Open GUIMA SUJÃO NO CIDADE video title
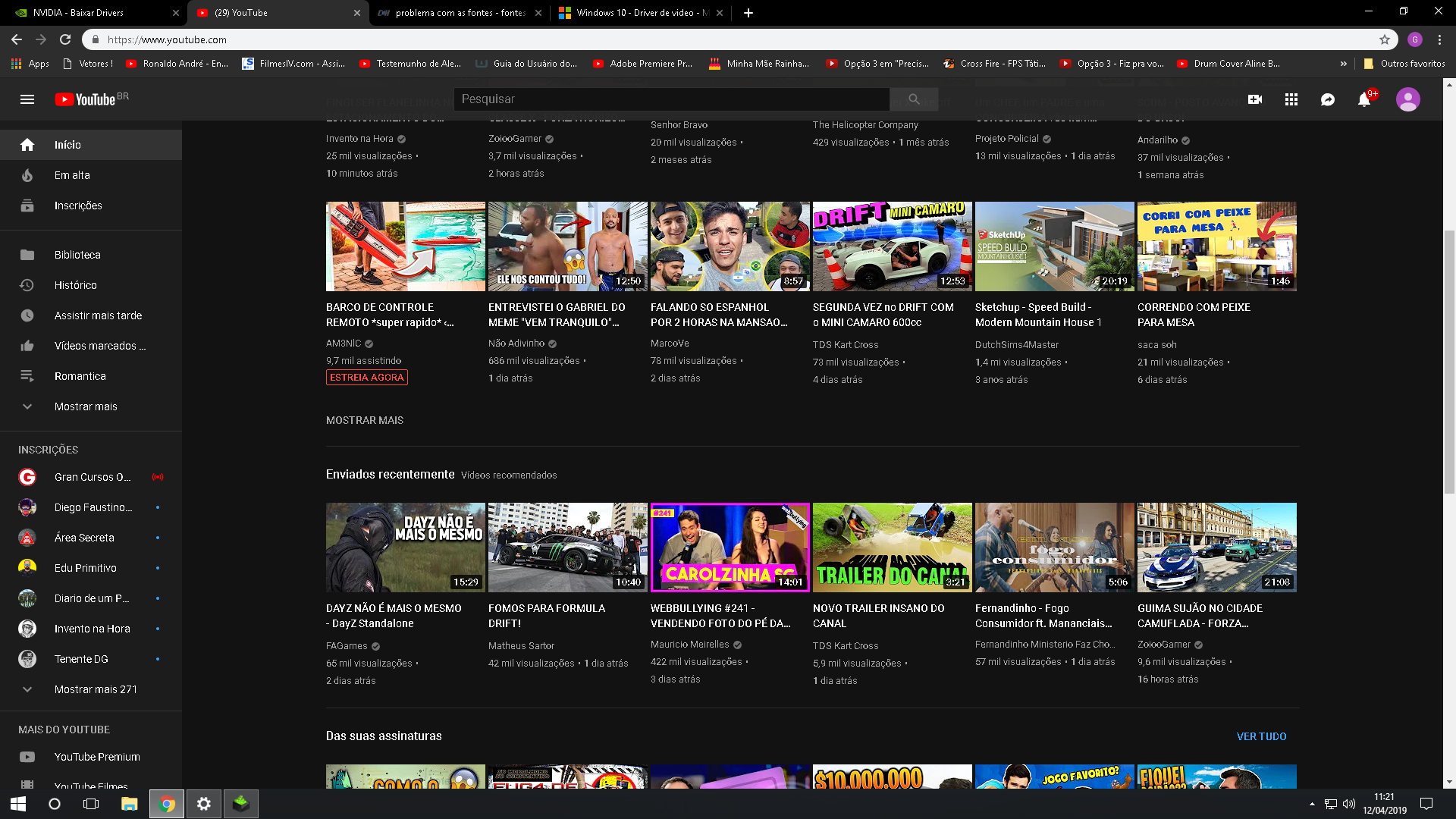This screenshot has width=1456, height=819. 1200,616
